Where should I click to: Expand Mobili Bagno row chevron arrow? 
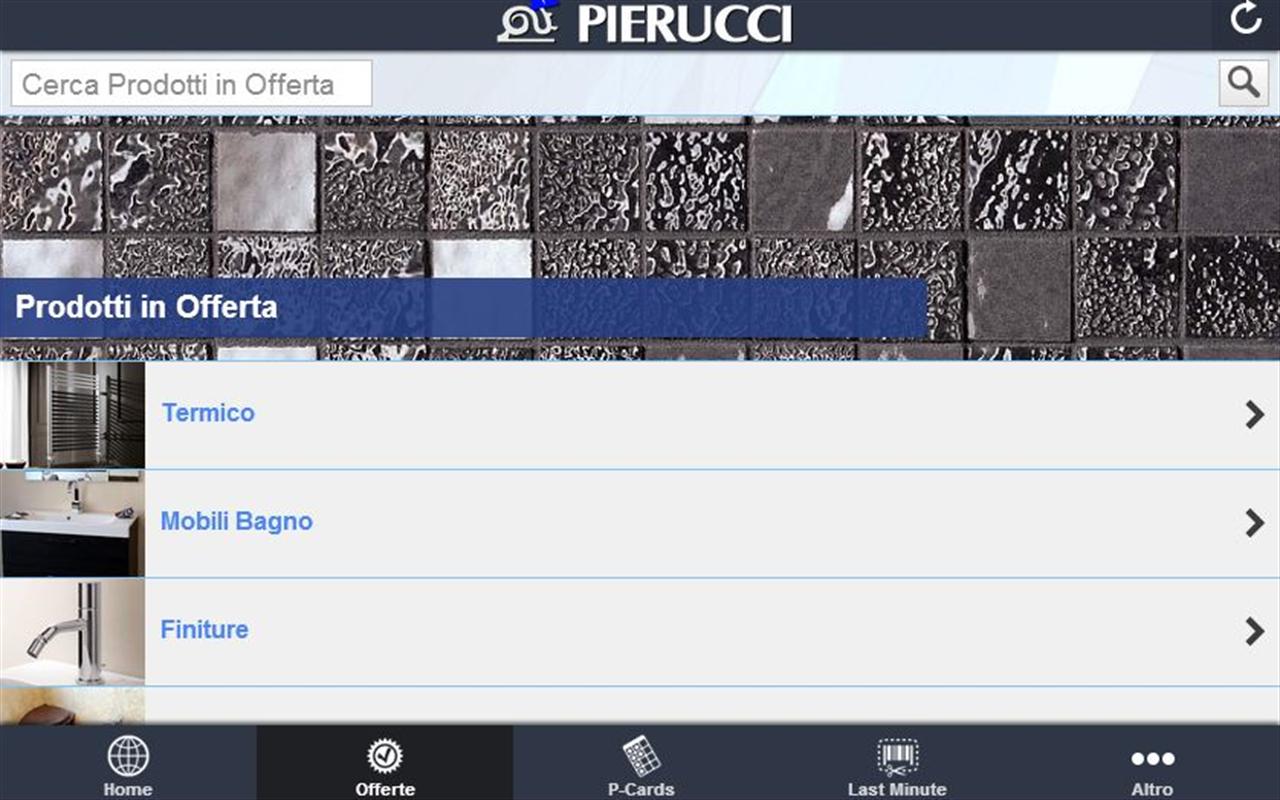click(1255, 522)
